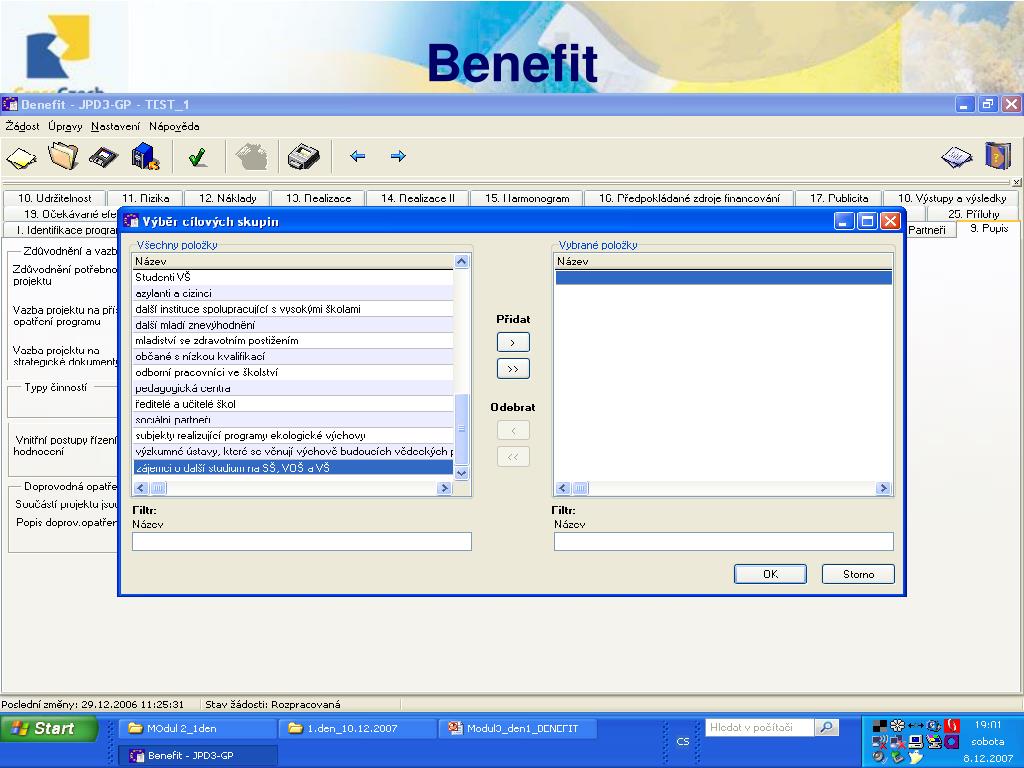Click the left arrow under the Všechny položky list
Screen dimensions: 1024x768
click(140, 488)
